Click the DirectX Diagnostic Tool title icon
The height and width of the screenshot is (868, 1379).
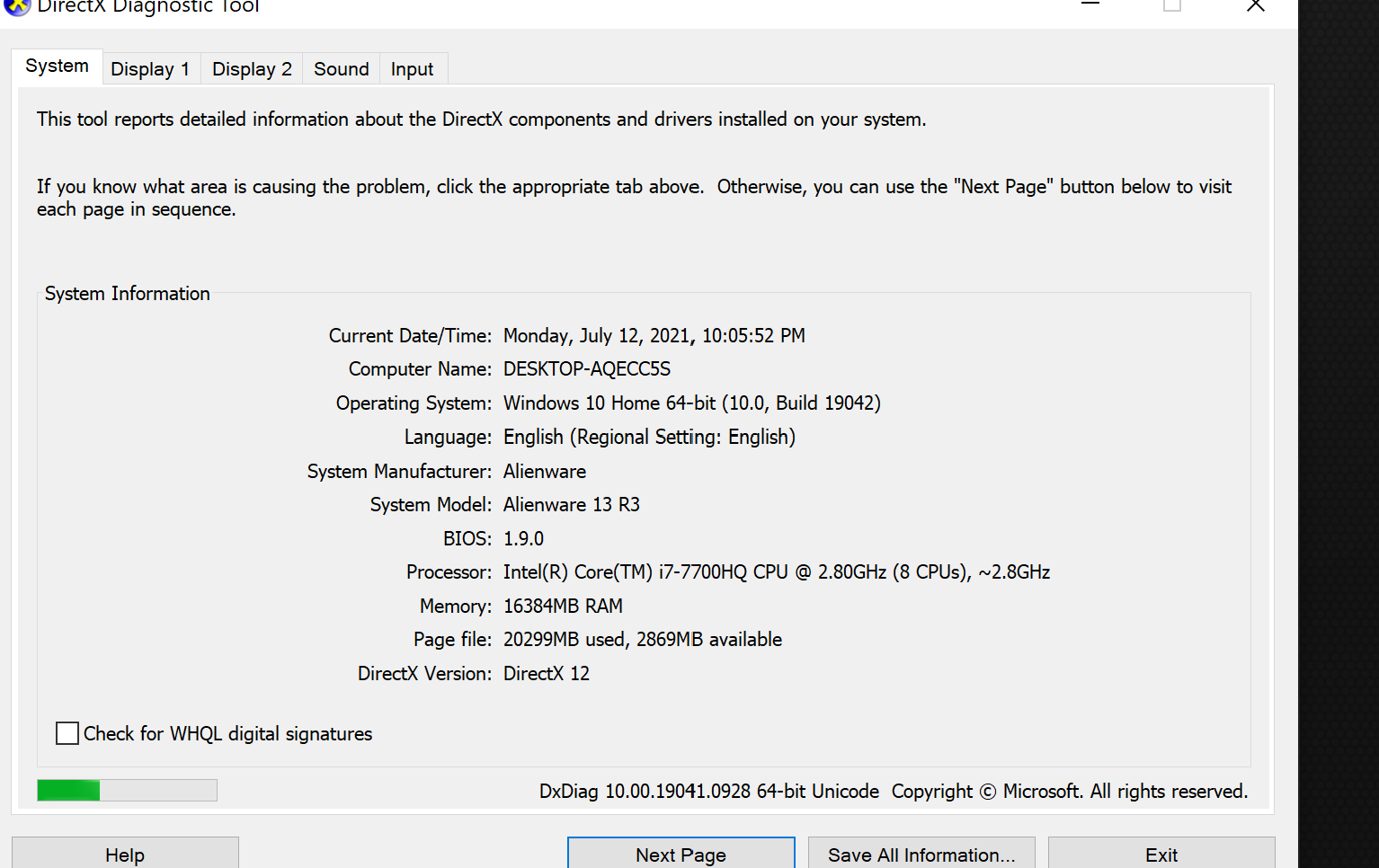pos(16,6)
